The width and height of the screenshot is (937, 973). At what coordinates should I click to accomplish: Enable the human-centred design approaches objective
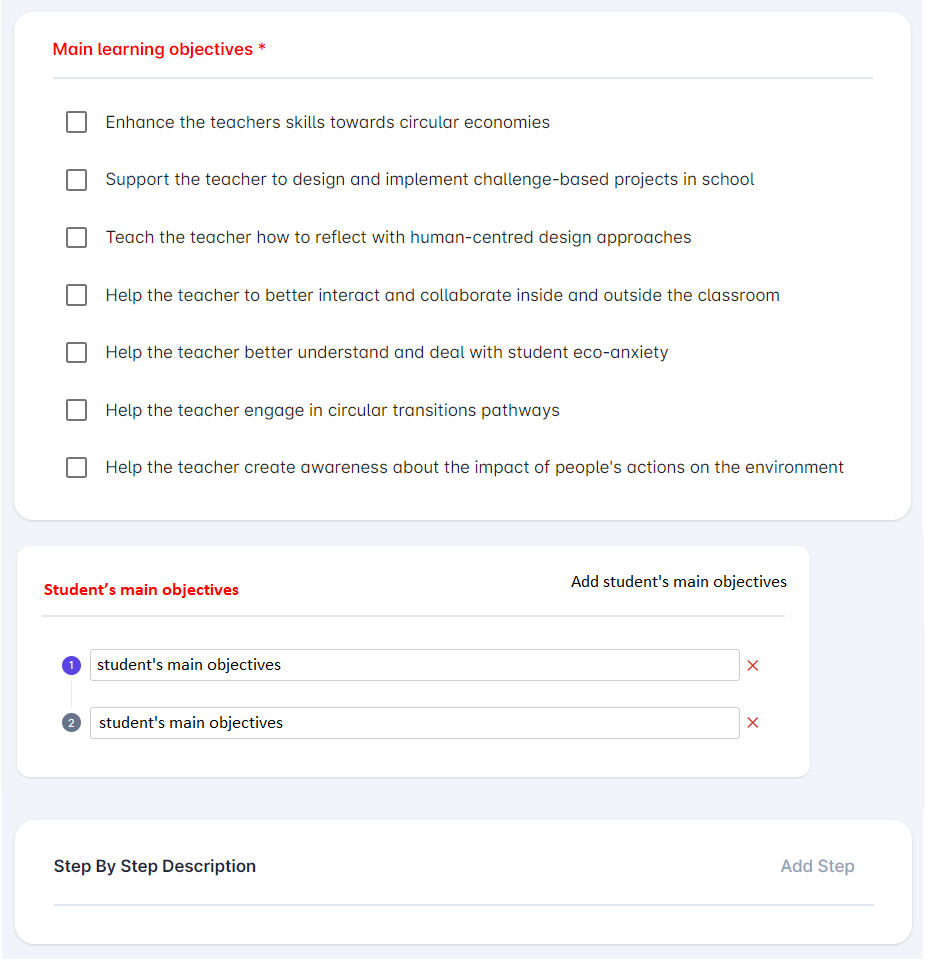point(77,238)
